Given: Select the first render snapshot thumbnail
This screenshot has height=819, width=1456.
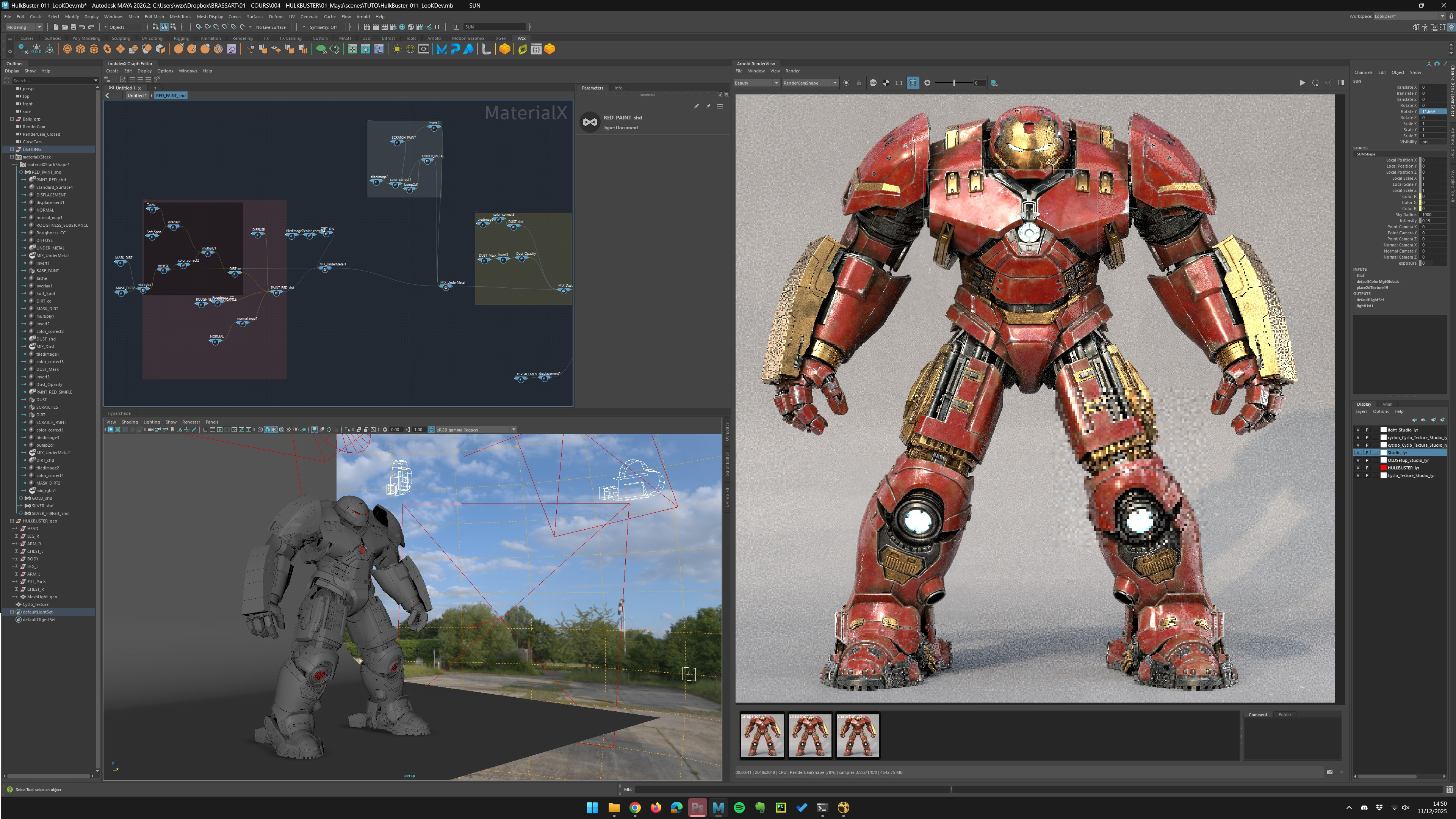Looking at the screenshot, I should 762,735.
